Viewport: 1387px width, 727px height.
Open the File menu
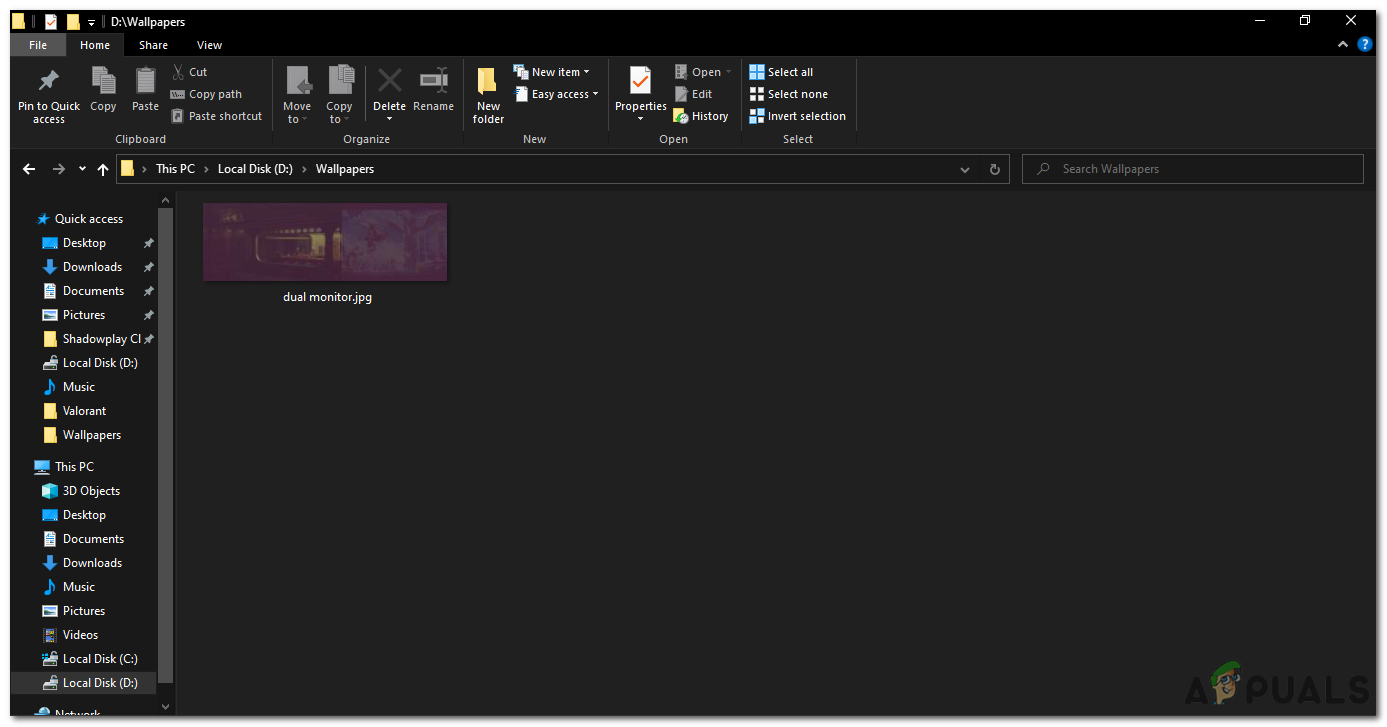(37, 44)
